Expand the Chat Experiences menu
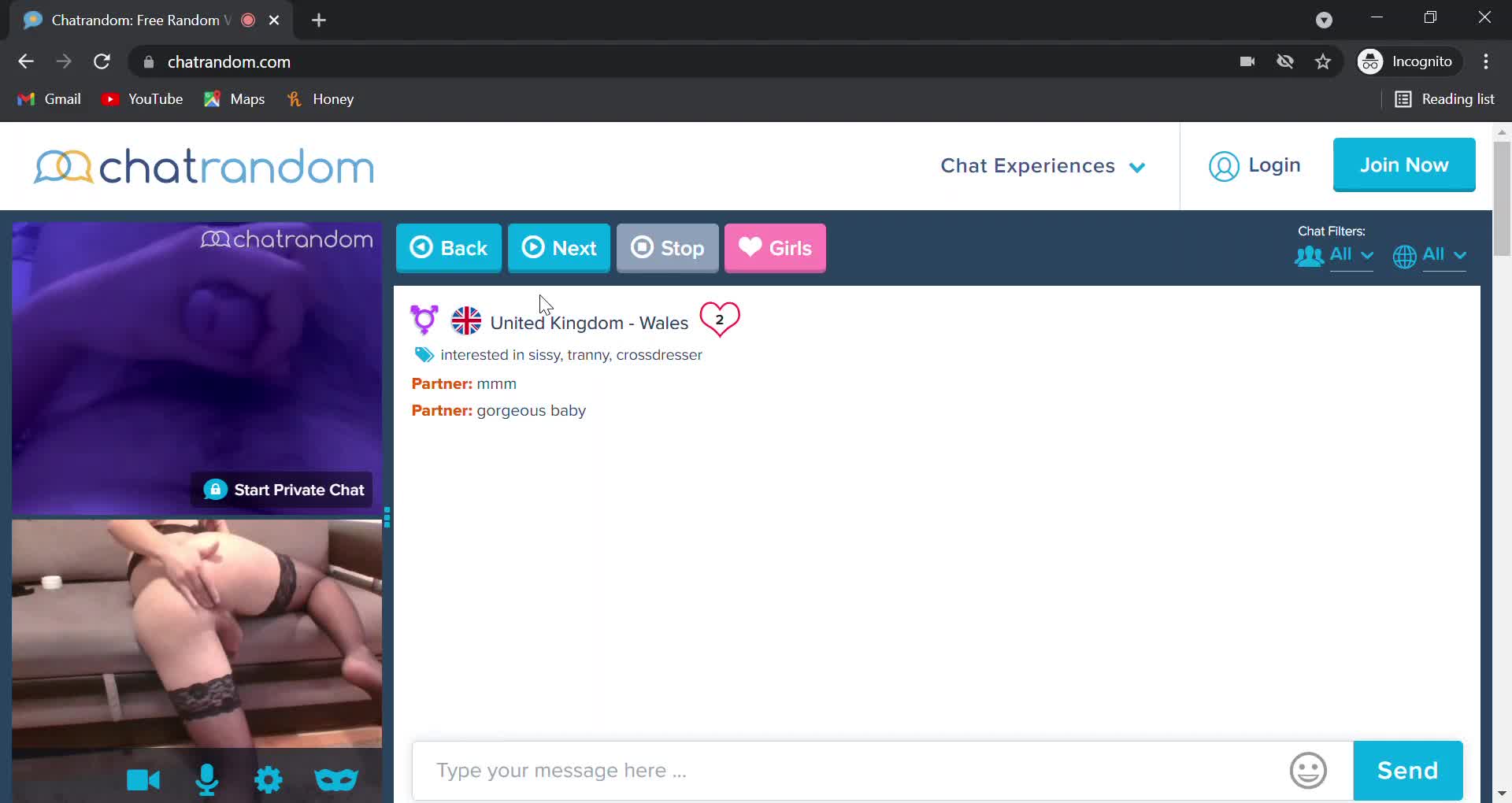The image size is (1512, 803). point(1043,165)
